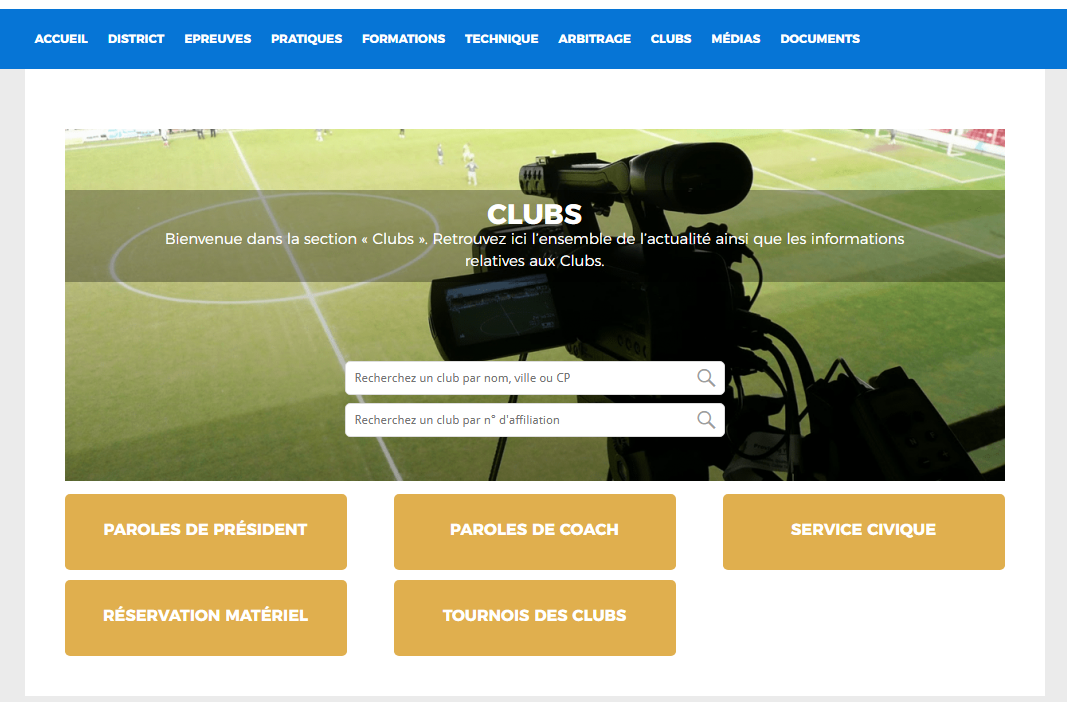Viewport: 1067px width, 702px height.
Task: Click the affiliation number search magnifier icon
Action: [706, 420]
